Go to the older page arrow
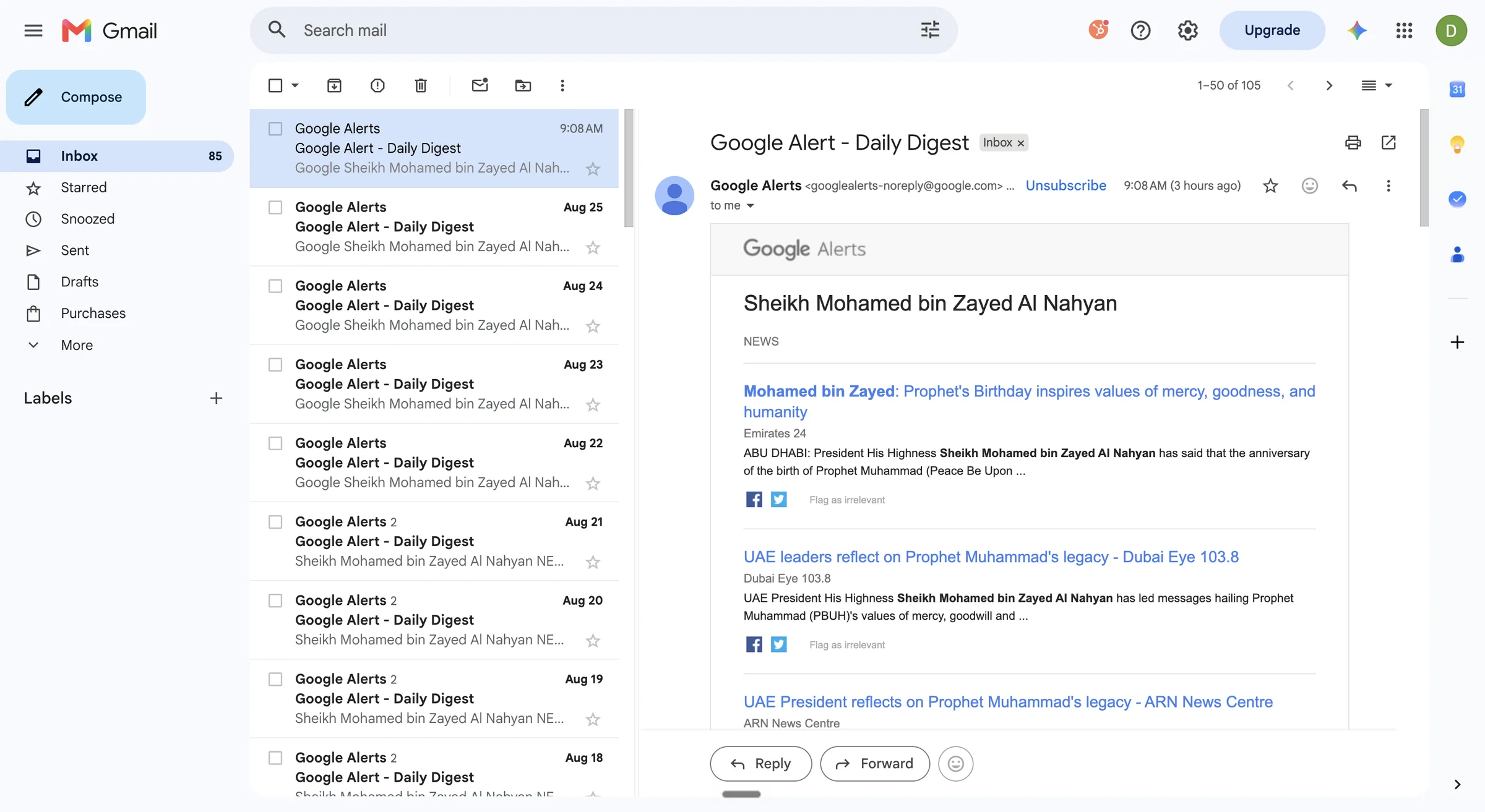 [x=1329, y=85]
